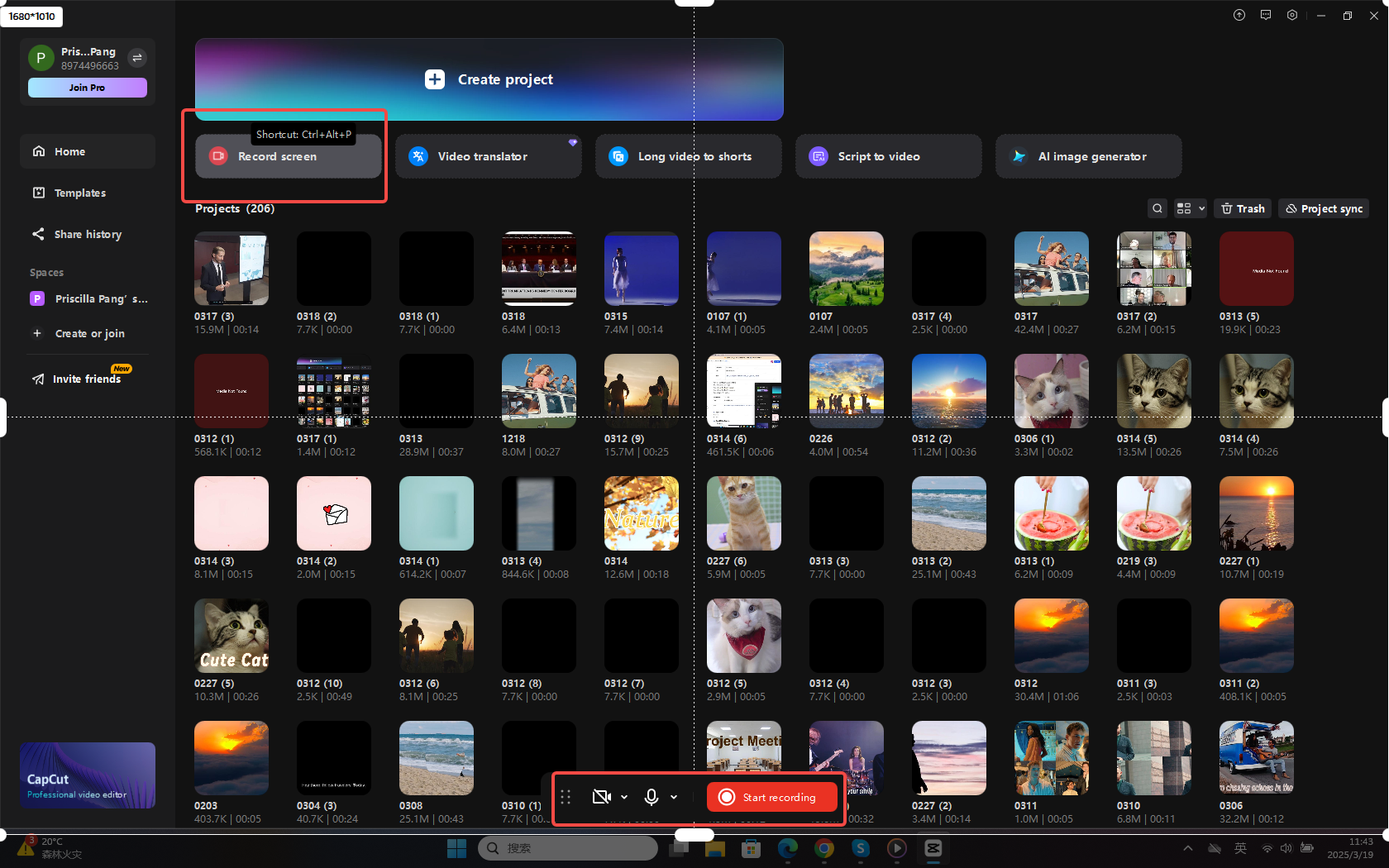Open File Explorer from the taskbar
The image size is (1389, 868).
tap(715, 848)
